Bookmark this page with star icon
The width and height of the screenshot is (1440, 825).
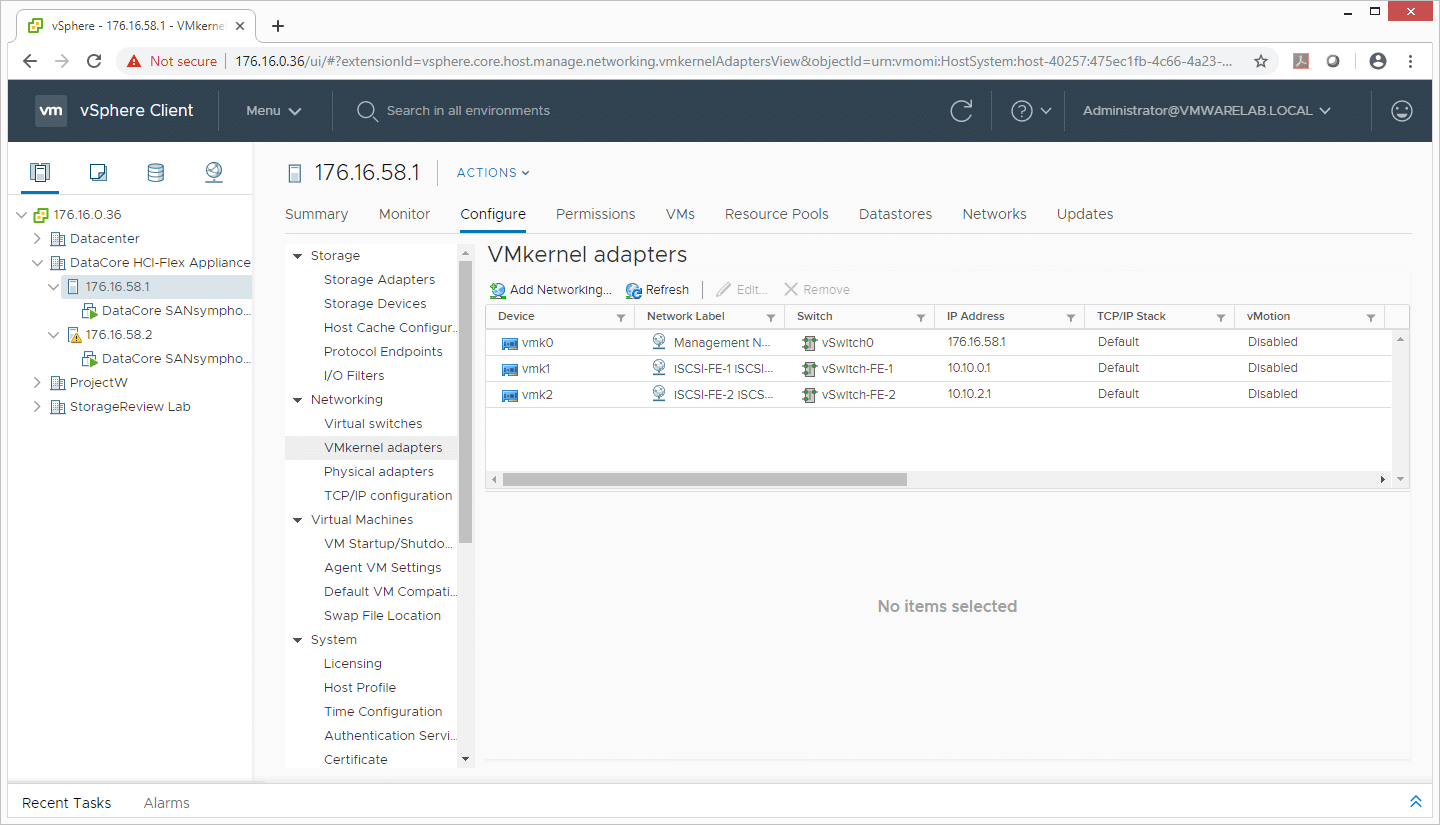(1261, 61)
